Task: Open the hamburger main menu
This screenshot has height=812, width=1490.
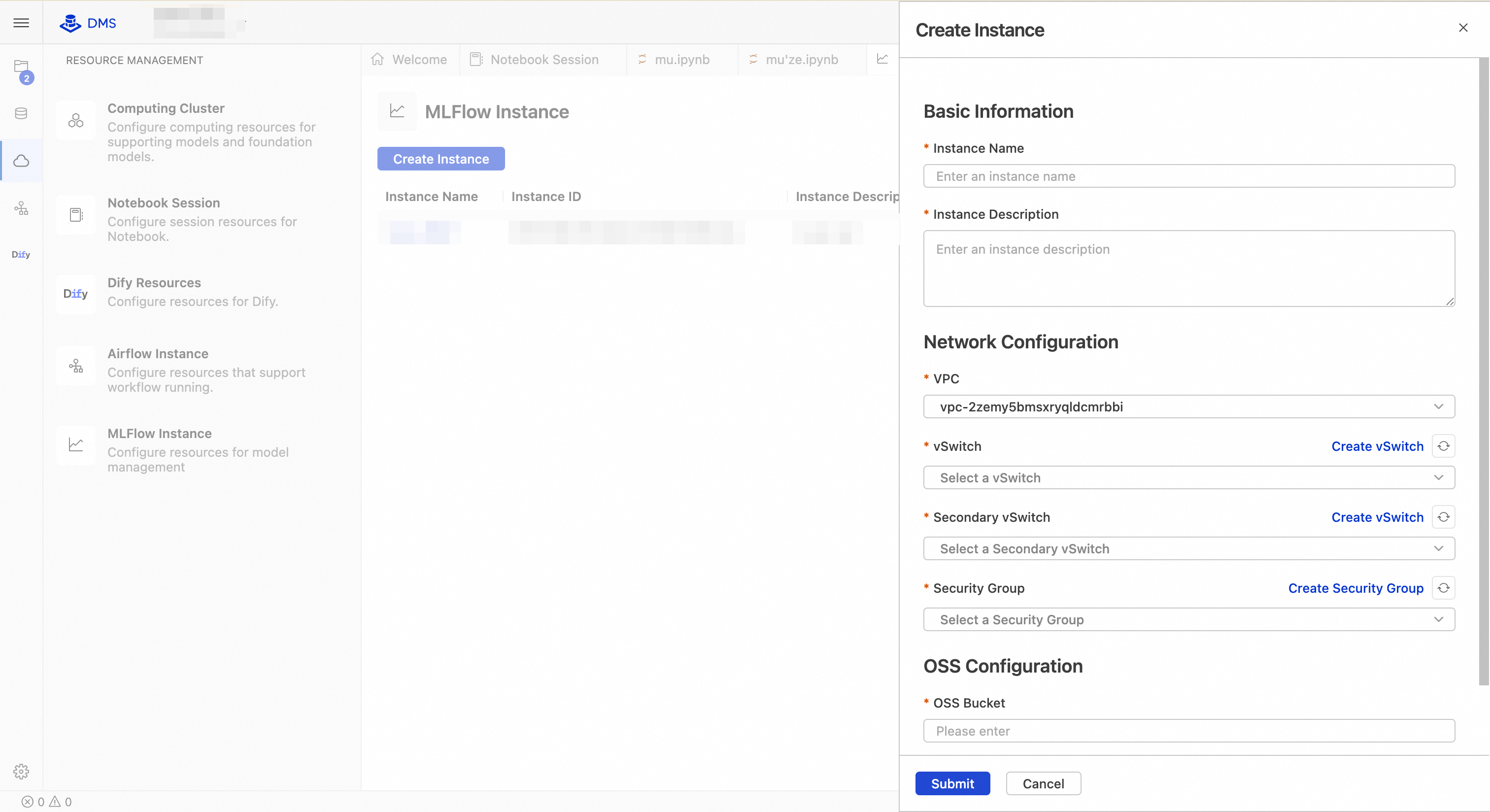Action: point(21,23)
